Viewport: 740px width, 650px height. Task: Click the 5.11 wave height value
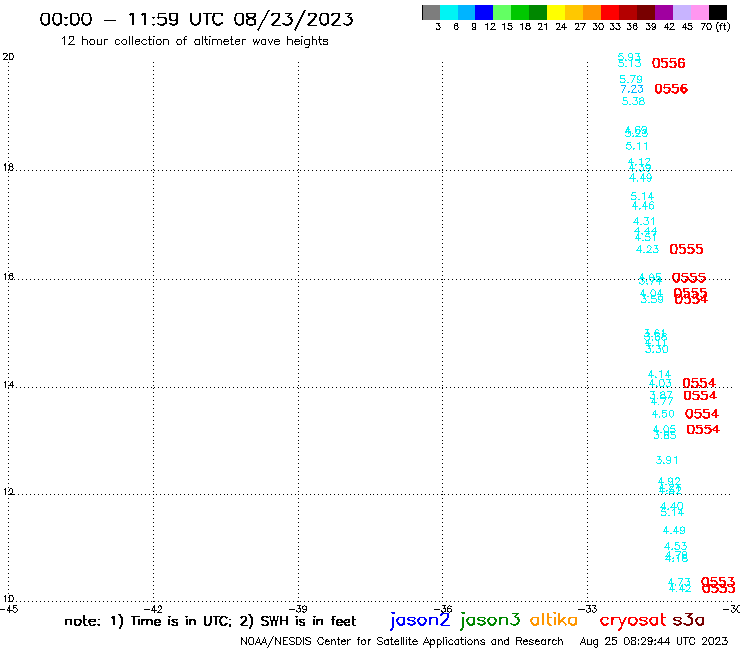click(637, 146)
